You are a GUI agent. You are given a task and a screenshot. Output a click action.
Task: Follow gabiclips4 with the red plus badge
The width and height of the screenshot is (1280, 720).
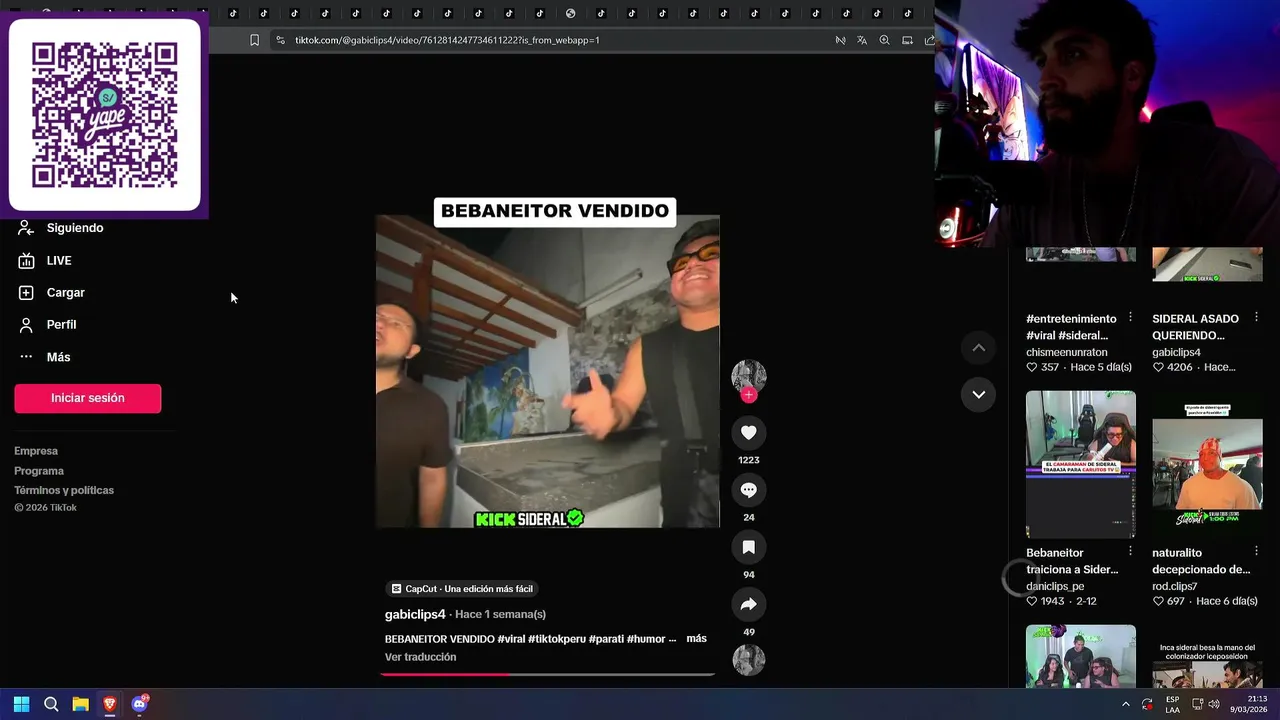pyautogui.click(x=748, y=395)
